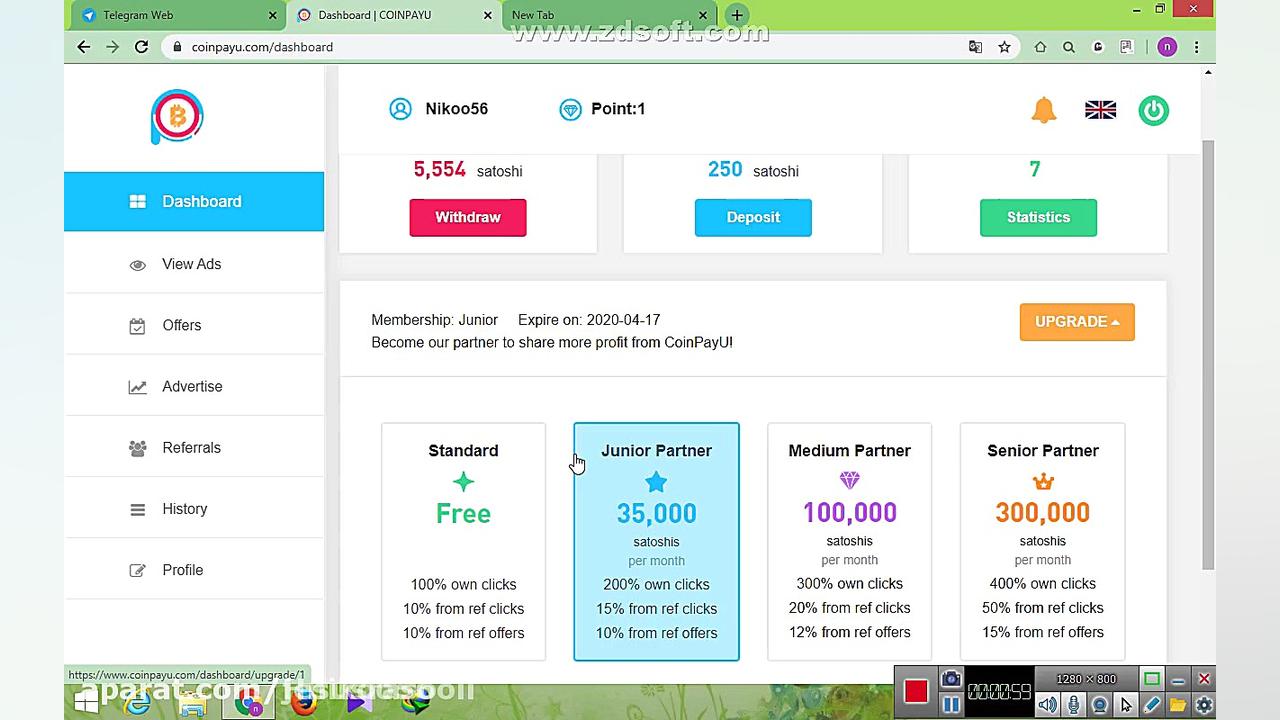Click the magnifier extension icon in Chrome toolbar

click(x=1068, y=47)
